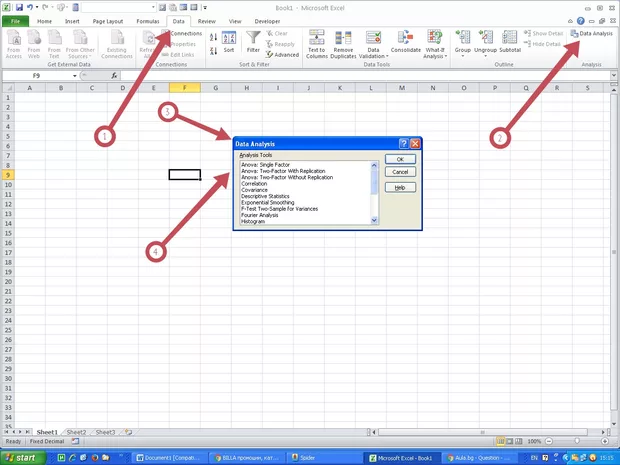Image resolution: width=620 pixels, height=465 pixels.
Task: Open the Name Box dropdown arrow
Action: (74, 76)
